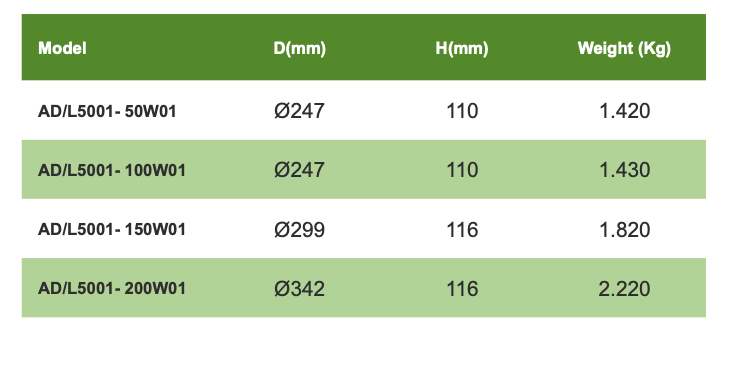Click the Model column header
Viewport: 732px width, 378px height.
pos(62,48)
